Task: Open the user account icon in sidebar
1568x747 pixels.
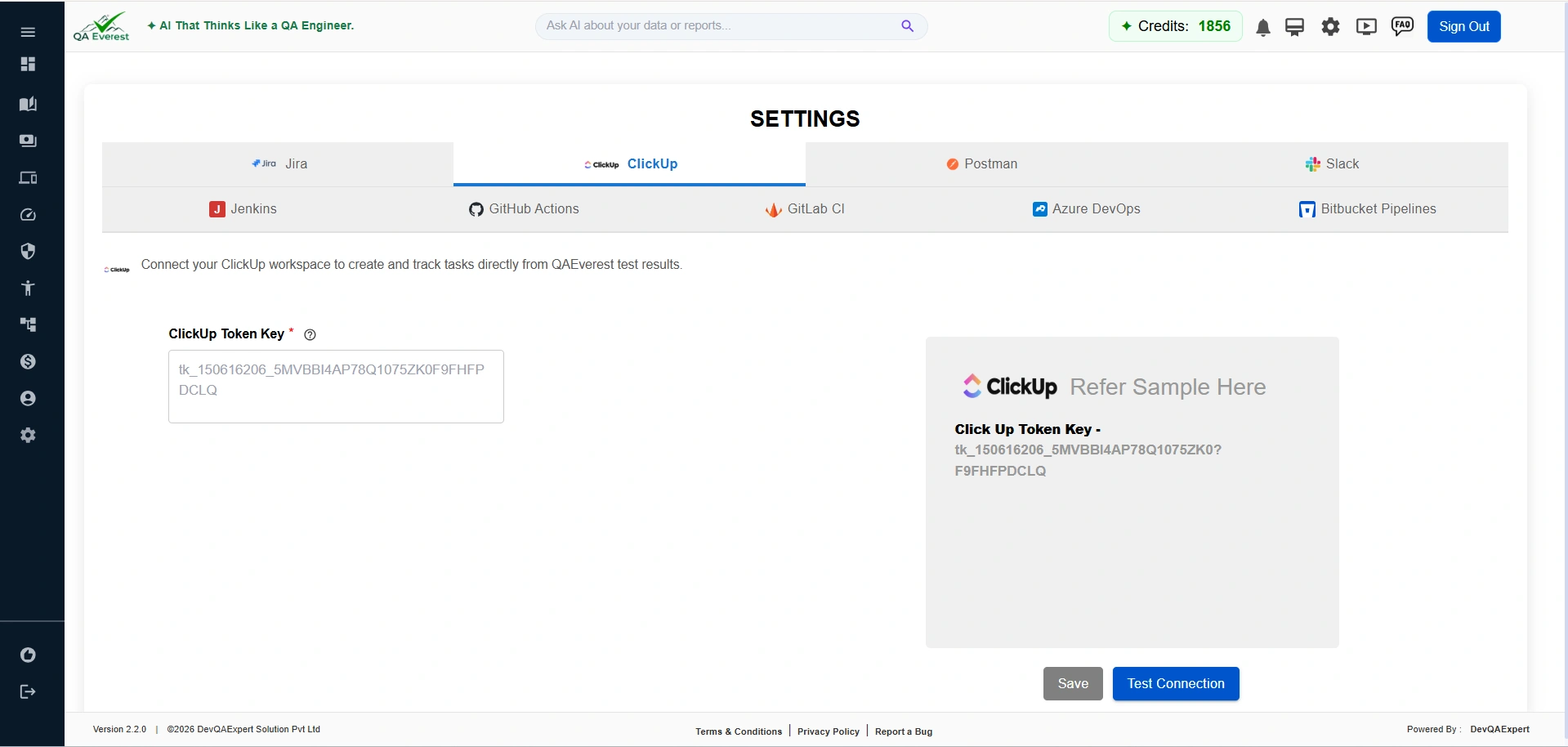Action: (x=28, y=398)
